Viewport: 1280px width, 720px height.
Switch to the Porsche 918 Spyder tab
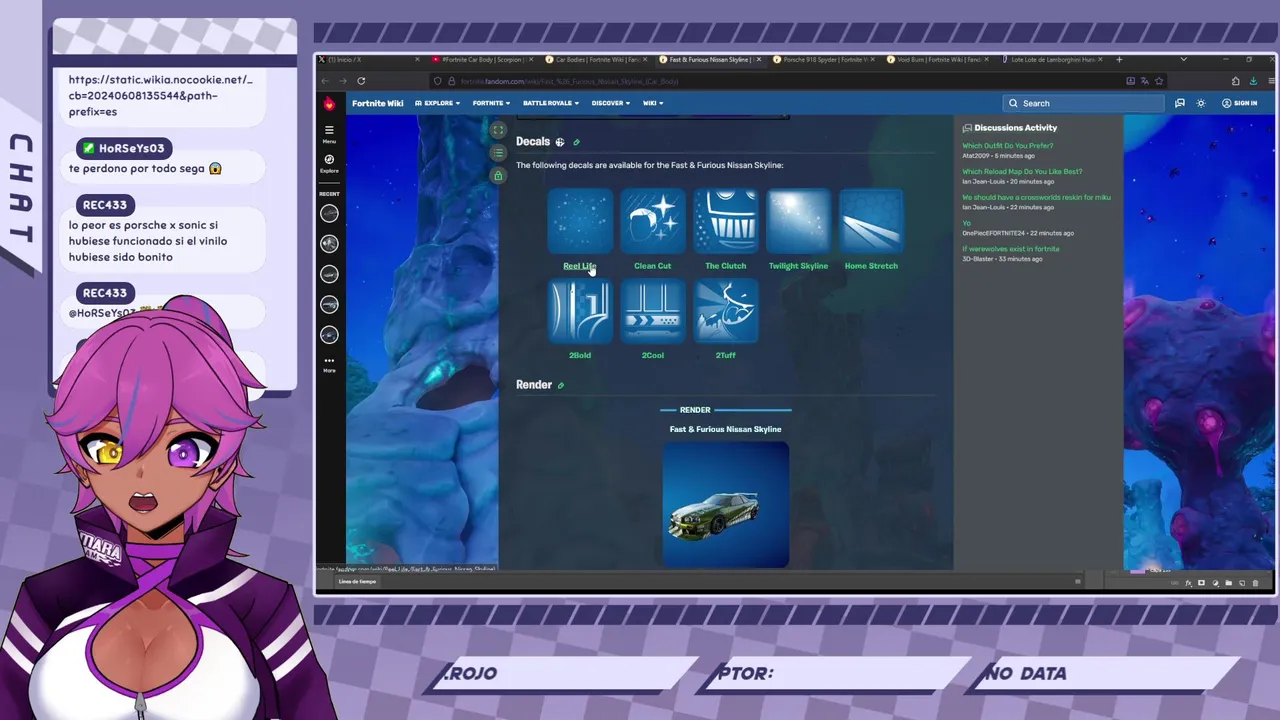point(825,59)
